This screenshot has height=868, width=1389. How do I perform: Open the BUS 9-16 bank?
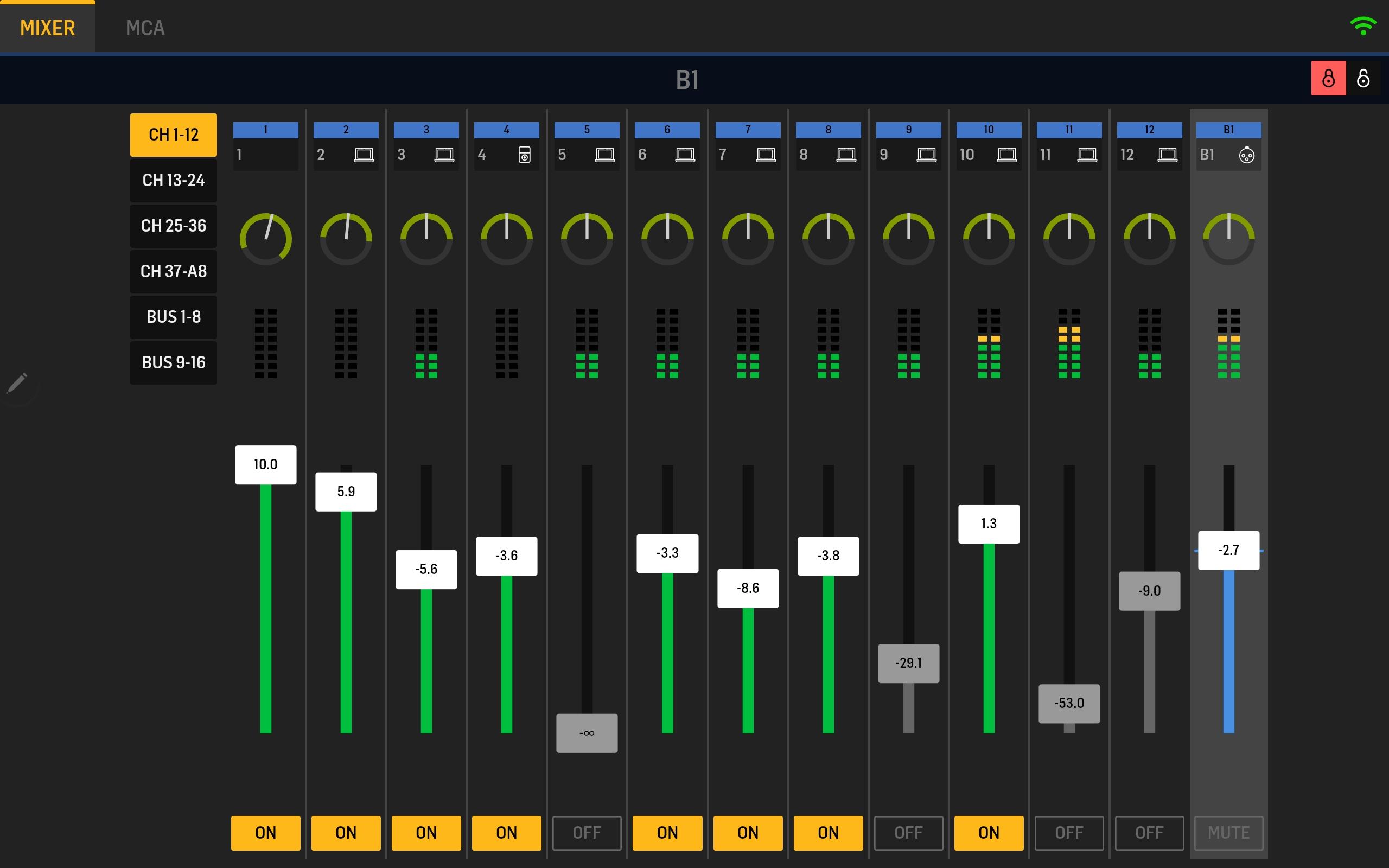[x=173, y=362]
